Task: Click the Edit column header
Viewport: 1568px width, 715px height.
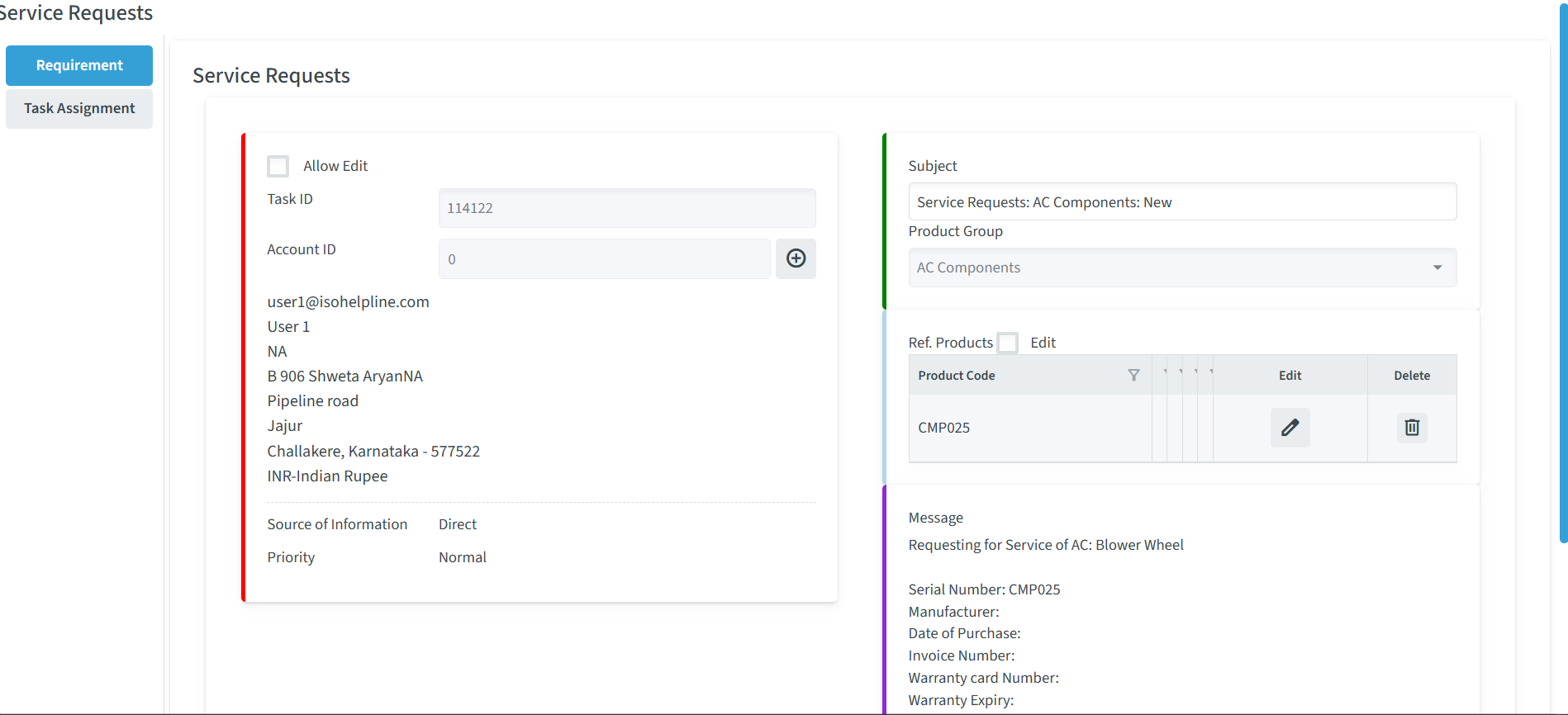Action: coord(1290,375)
